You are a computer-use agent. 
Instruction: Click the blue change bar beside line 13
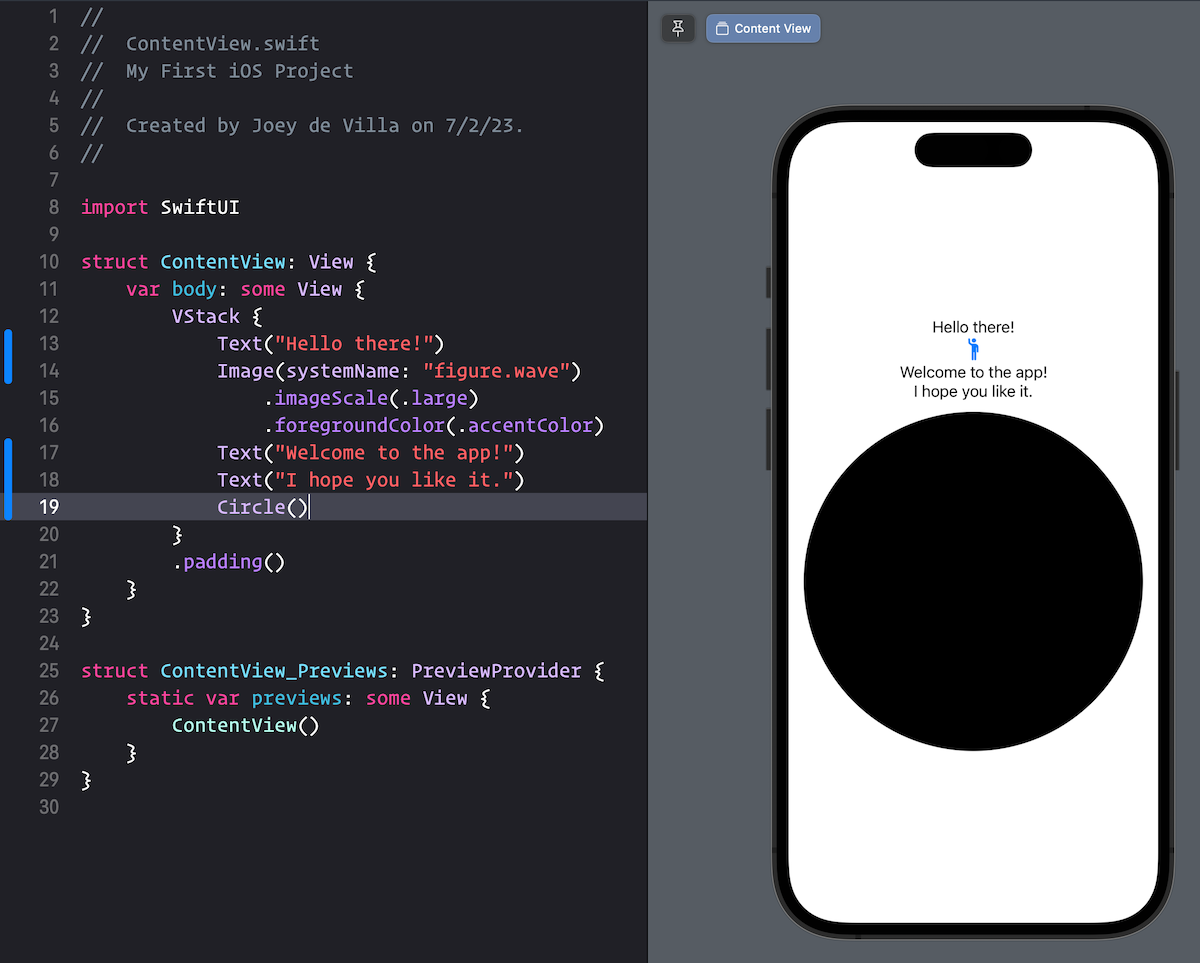pos(9,357)
